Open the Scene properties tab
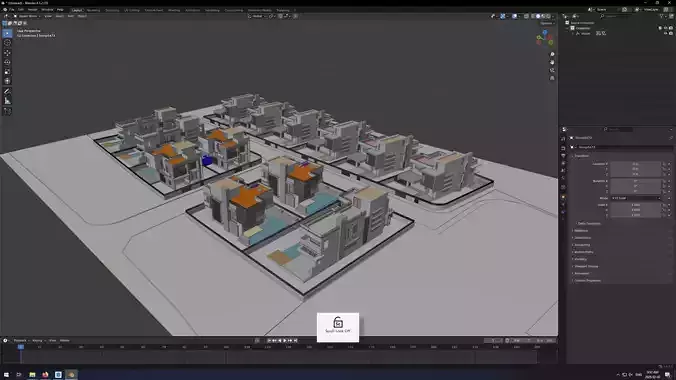 563,171
